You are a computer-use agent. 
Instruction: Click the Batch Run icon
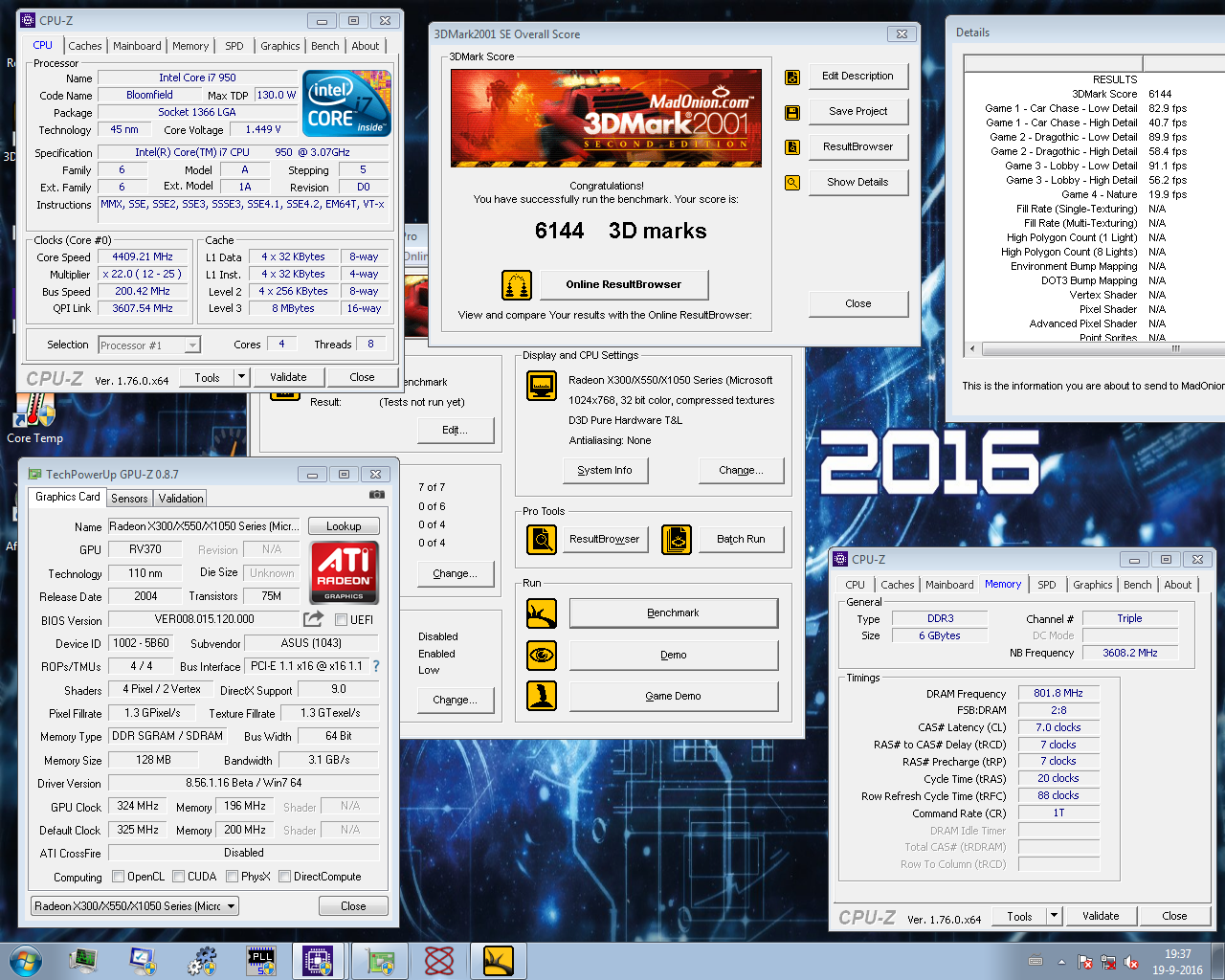click(x=677, y=540)
